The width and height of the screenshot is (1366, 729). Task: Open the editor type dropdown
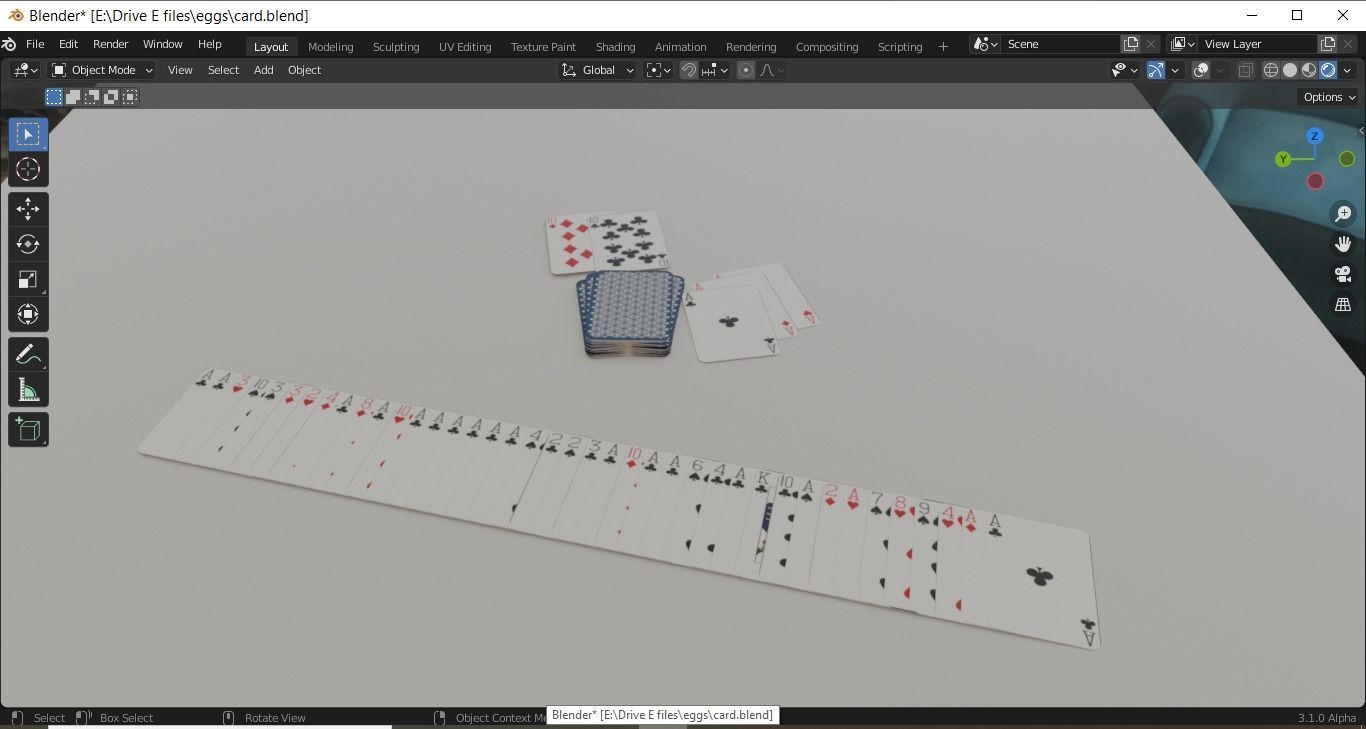(x=25, y=70)
